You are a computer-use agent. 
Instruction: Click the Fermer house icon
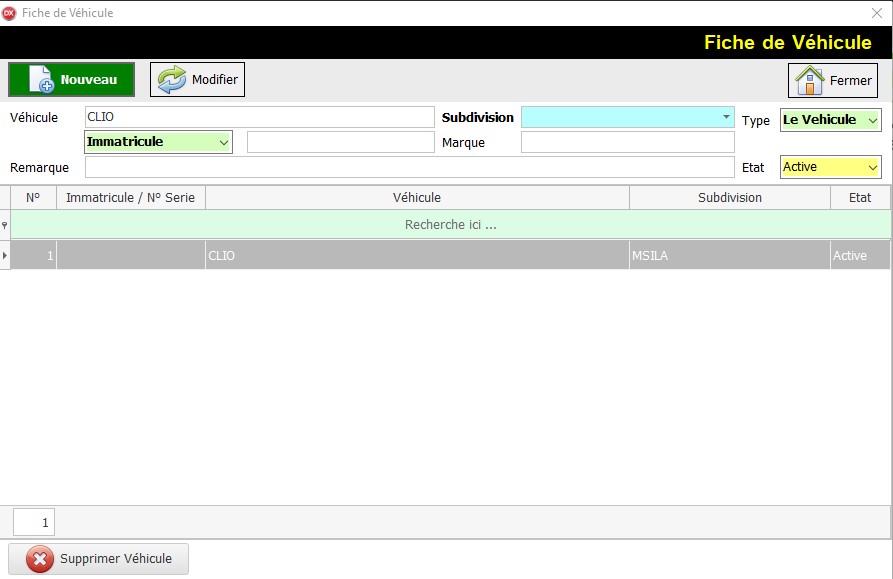(808, 80)
